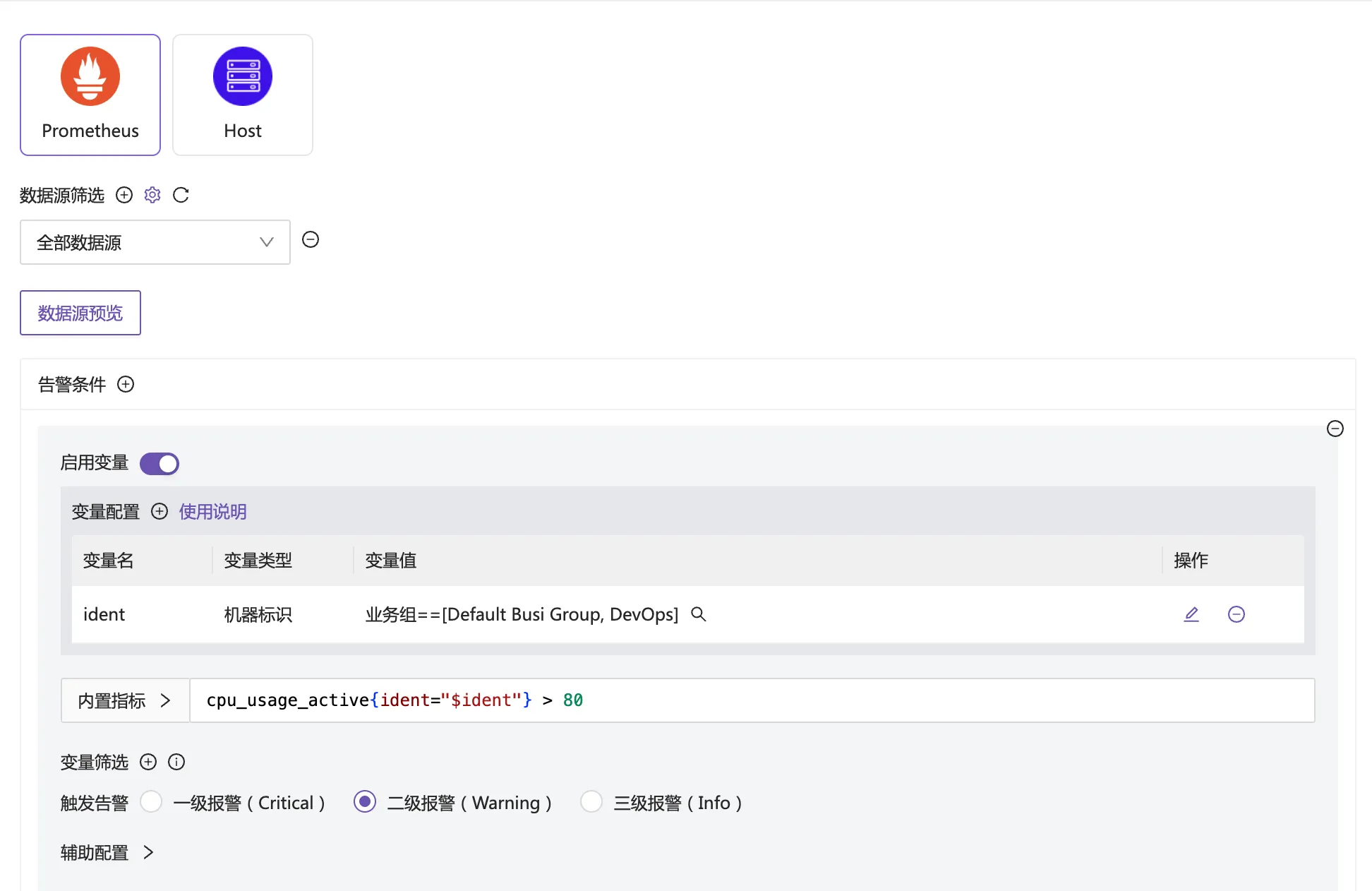The image size is (1372, 891).
Task: Switch to the Host data source card
Action: click(x=243, y=95)
